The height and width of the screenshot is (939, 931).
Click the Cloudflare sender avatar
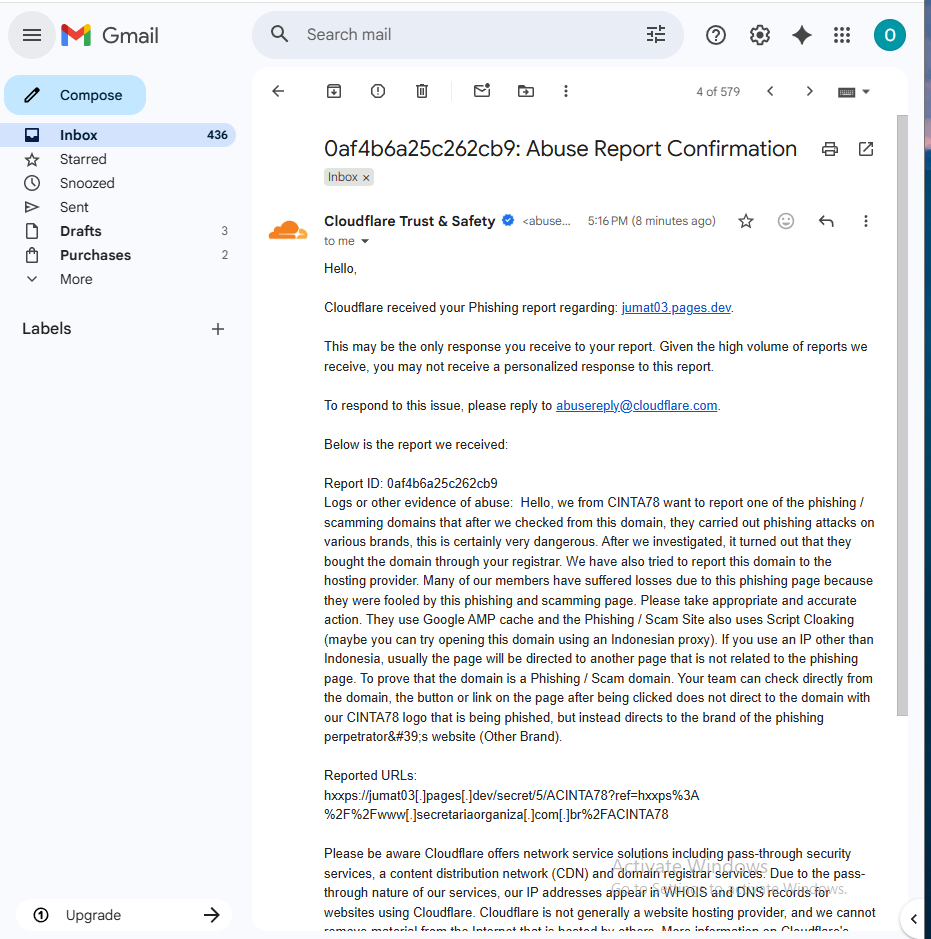pos(288,231)
